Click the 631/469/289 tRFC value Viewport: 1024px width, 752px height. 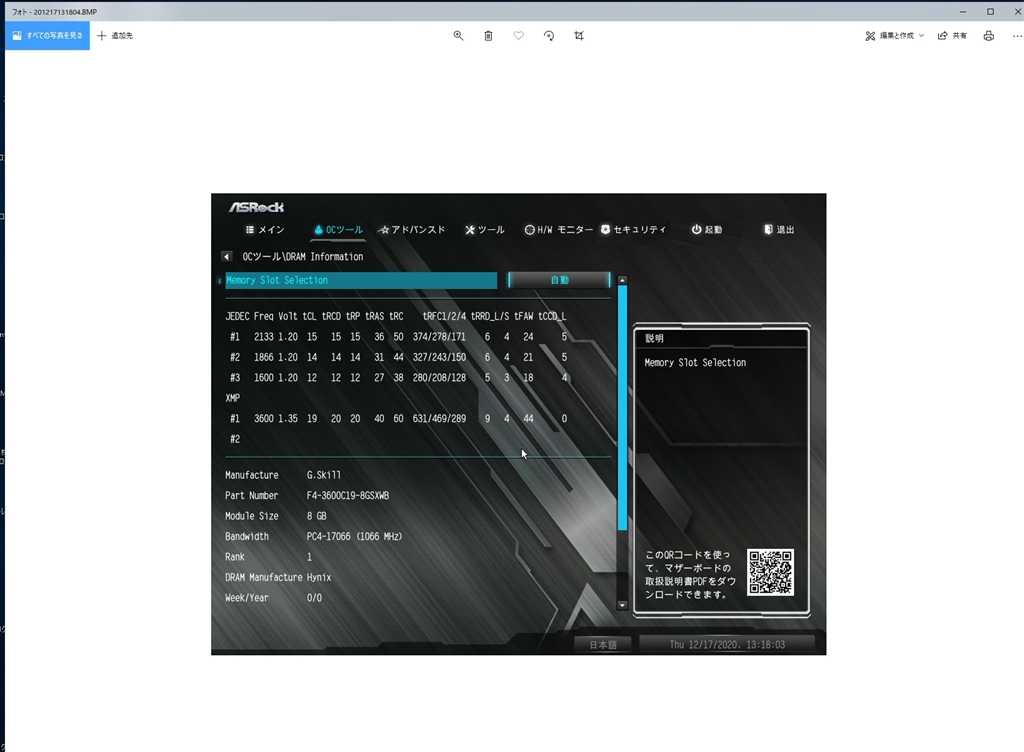[440, 418]
